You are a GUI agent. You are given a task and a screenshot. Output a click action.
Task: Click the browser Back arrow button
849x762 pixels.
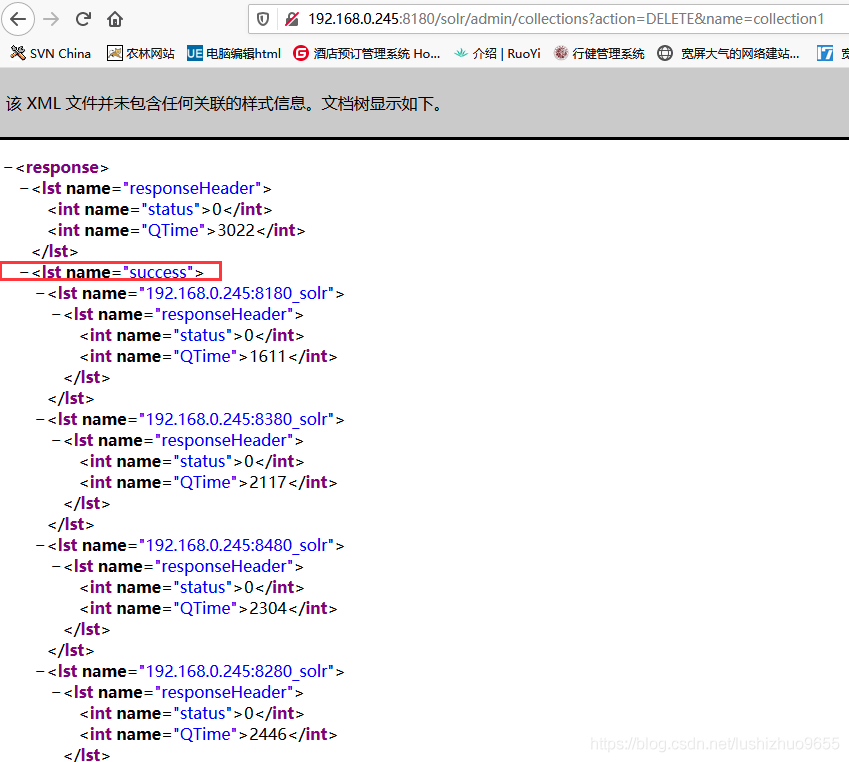coord(18,19)
